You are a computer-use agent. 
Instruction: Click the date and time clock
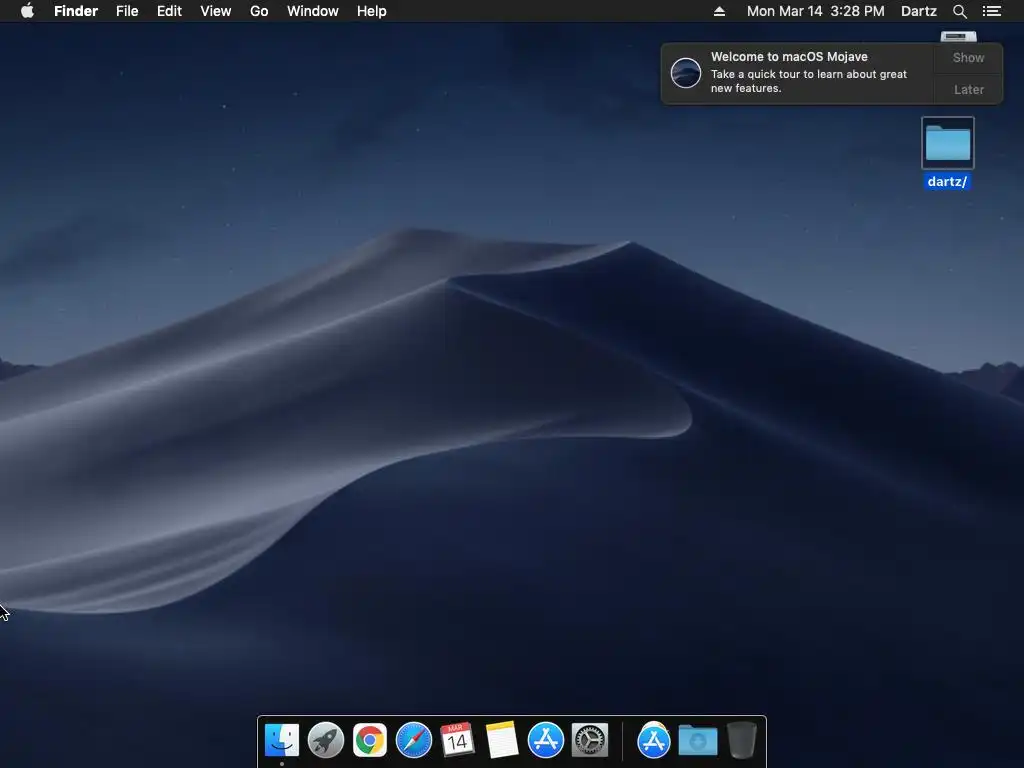pos(816,11)
